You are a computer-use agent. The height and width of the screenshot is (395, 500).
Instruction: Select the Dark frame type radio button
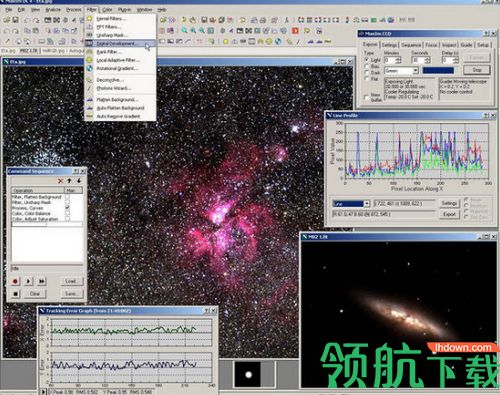367,72
